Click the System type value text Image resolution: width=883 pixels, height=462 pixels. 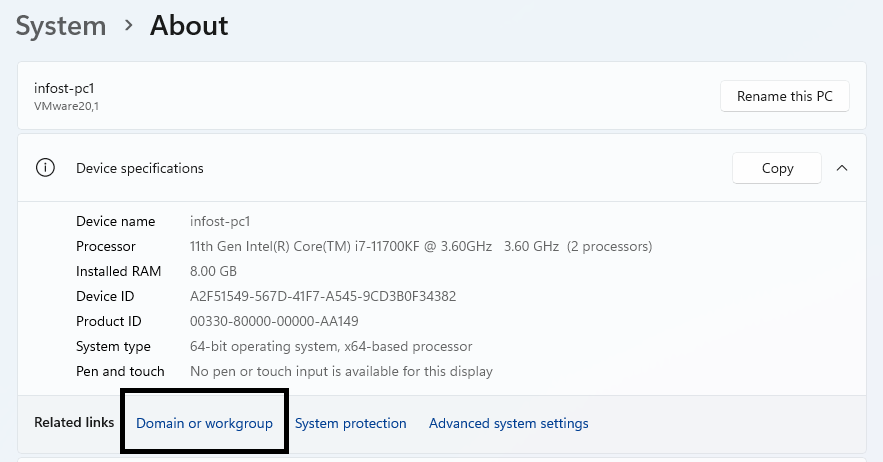pyautogui.click(x=331, y=346)
